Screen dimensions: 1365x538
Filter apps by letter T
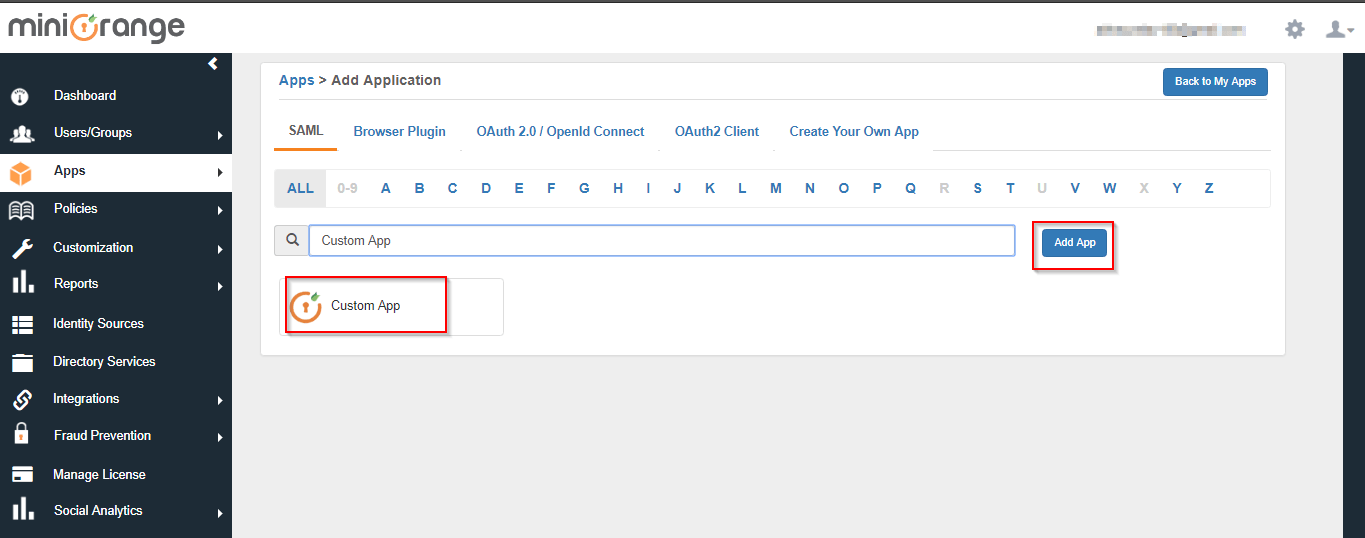pyautogui.click(x=1010, y=188)
